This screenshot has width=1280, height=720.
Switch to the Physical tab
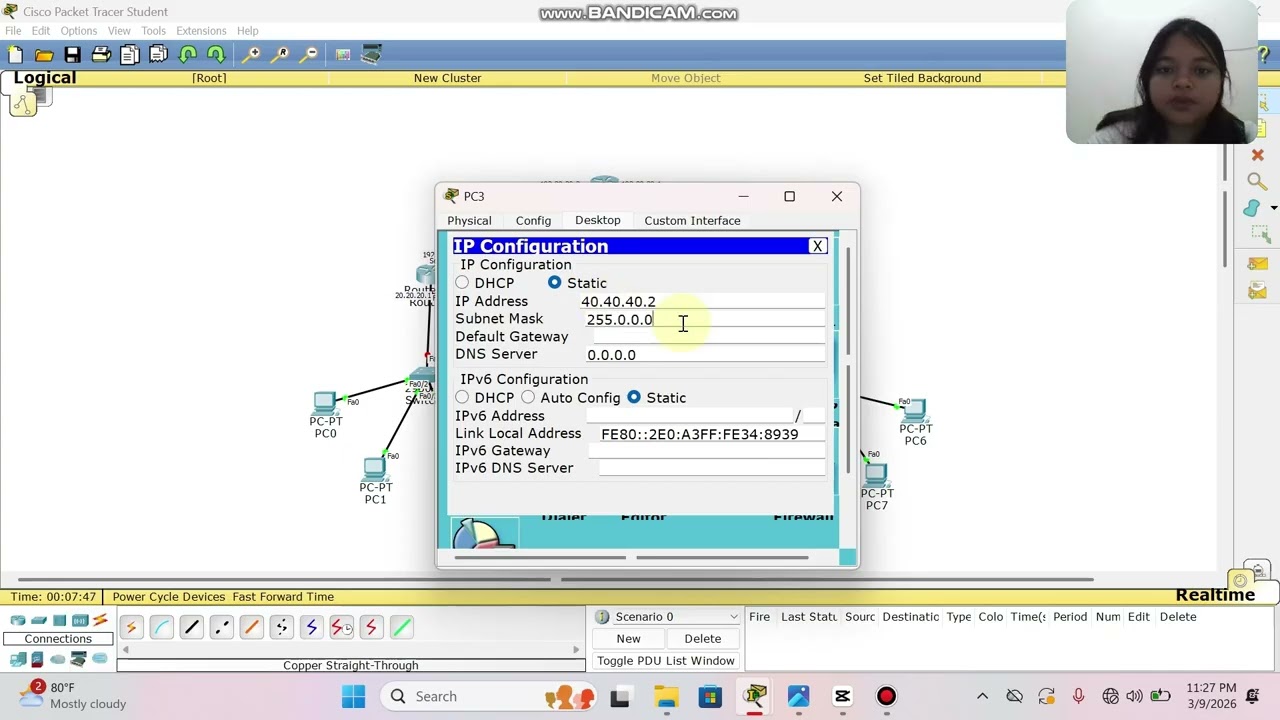pos(469,221)
